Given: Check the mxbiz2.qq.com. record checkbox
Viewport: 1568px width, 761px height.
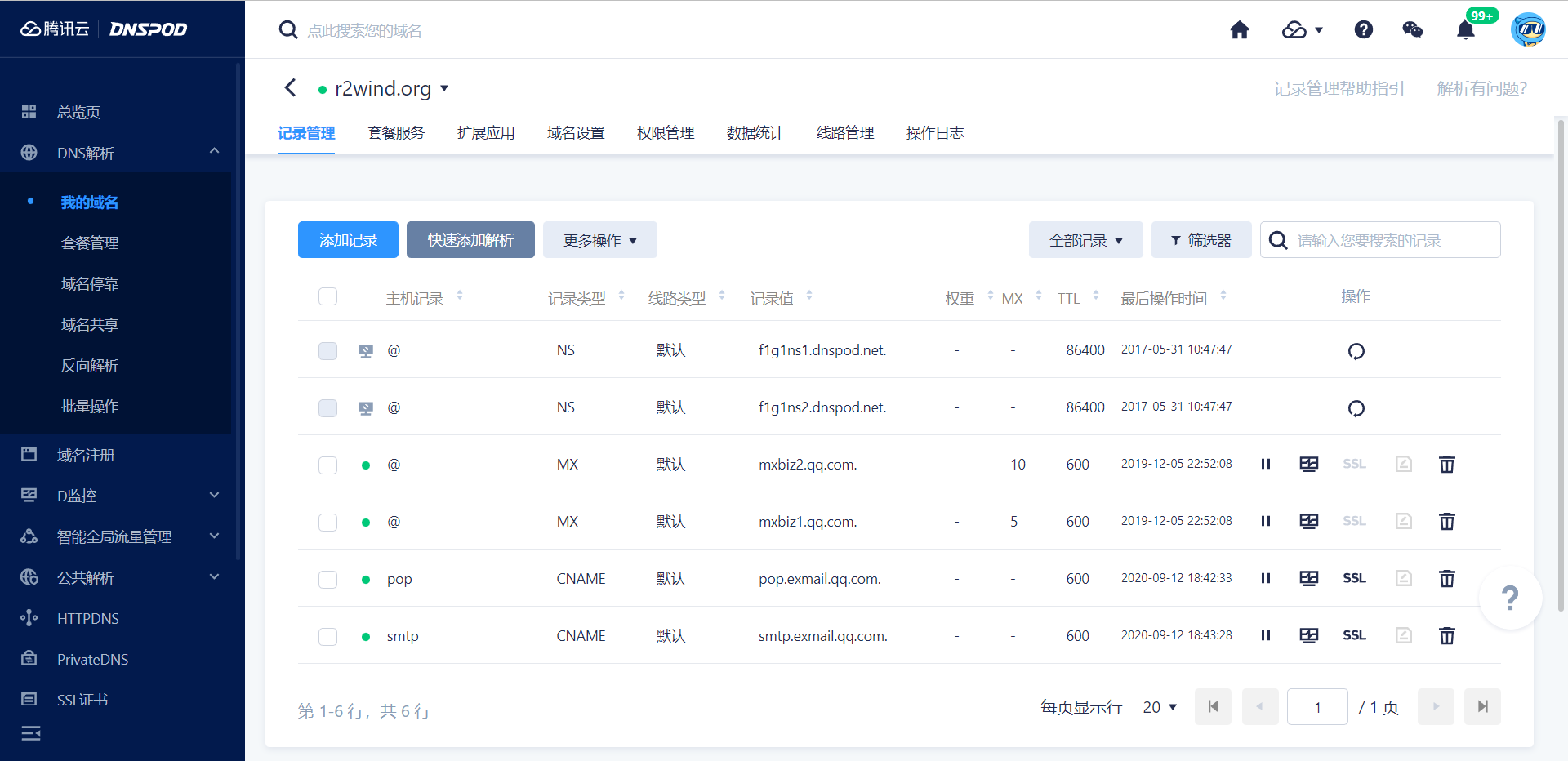Looking at the screenshot, I should pos(327,465).
